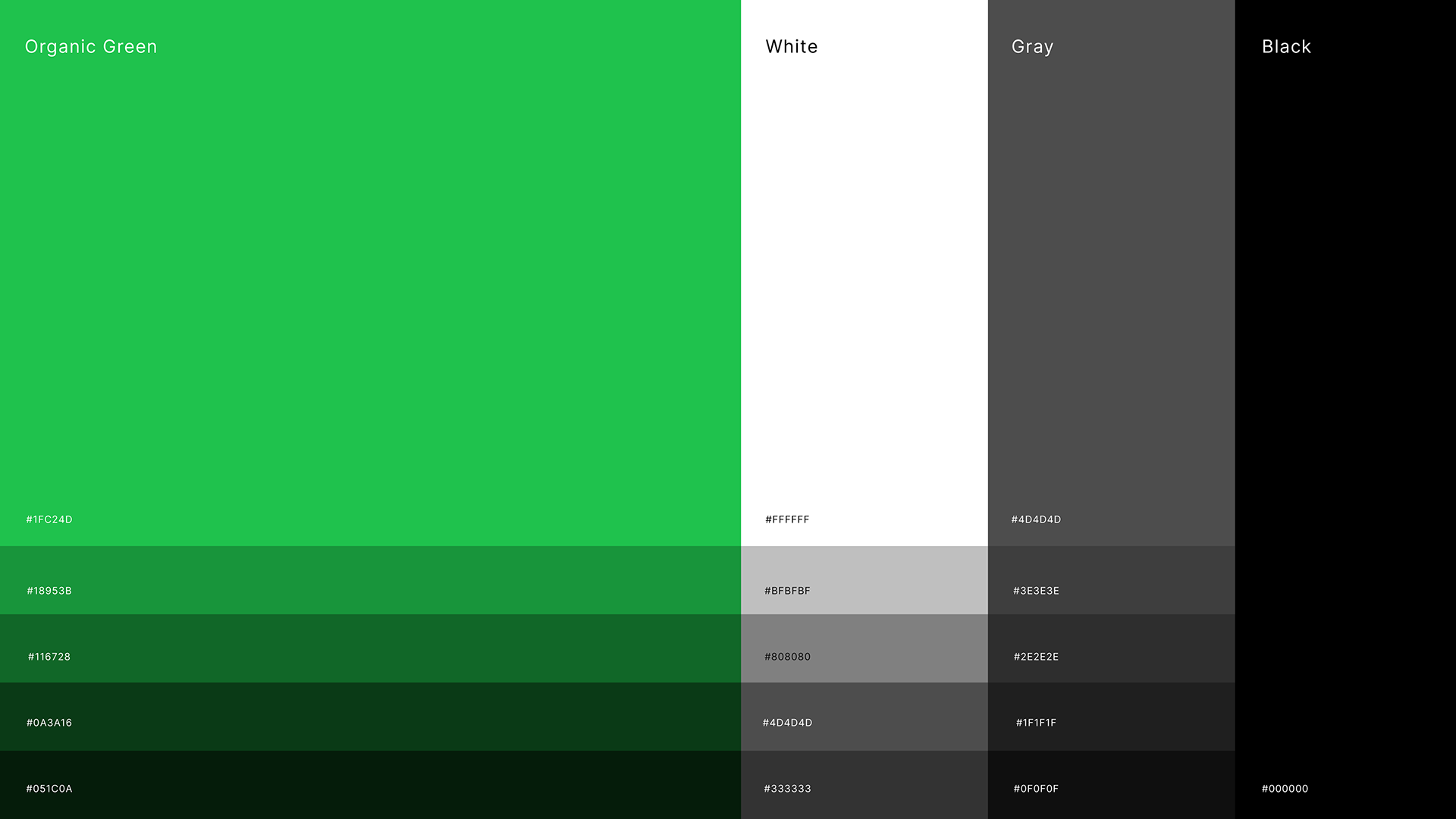Pick the #BFBFBF light gray swatch

click(864, 580)
